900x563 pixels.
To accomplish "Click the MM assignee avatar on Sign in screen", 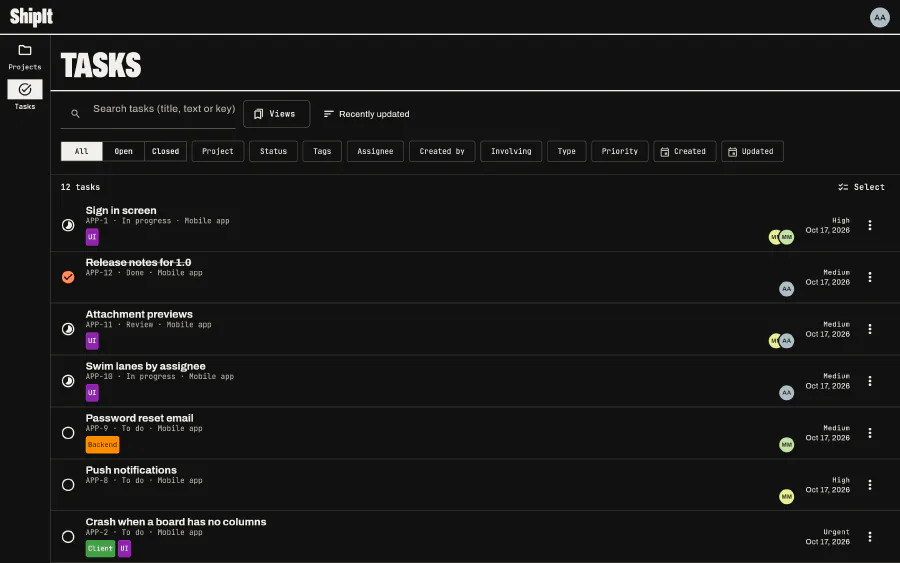I will [x=787, y=237].
